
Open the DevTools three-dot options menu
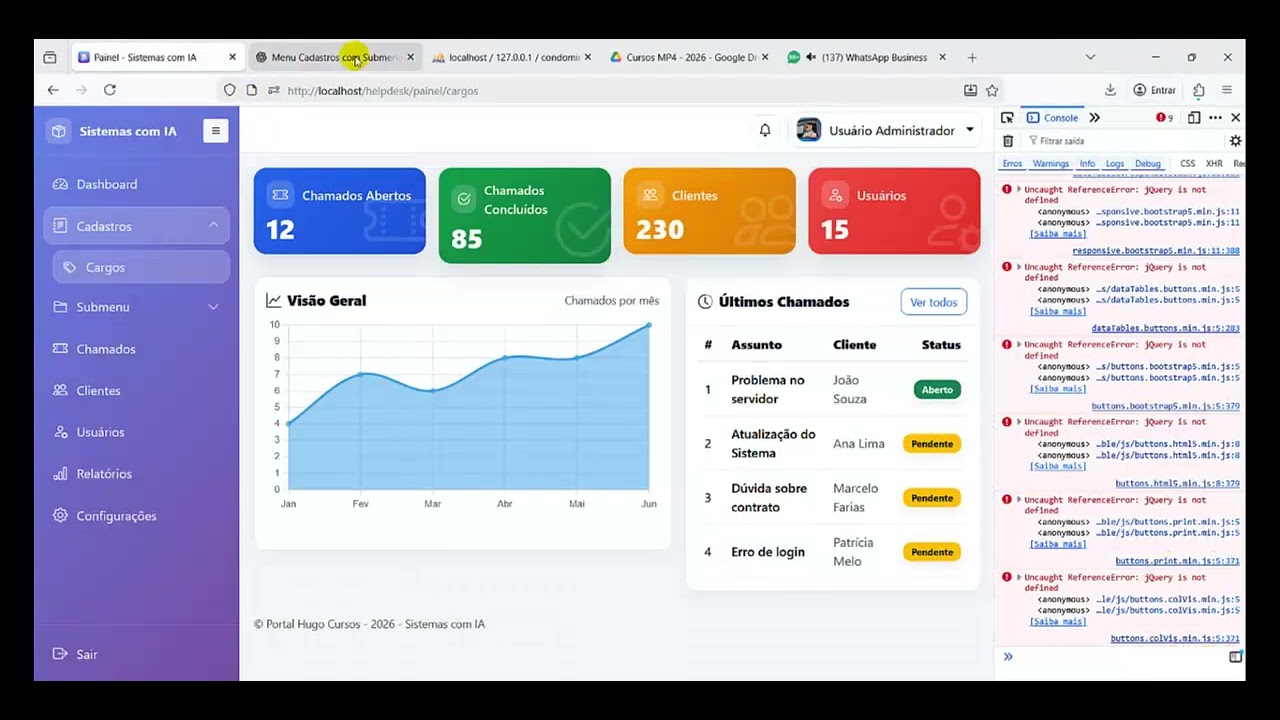point(1215,118)
